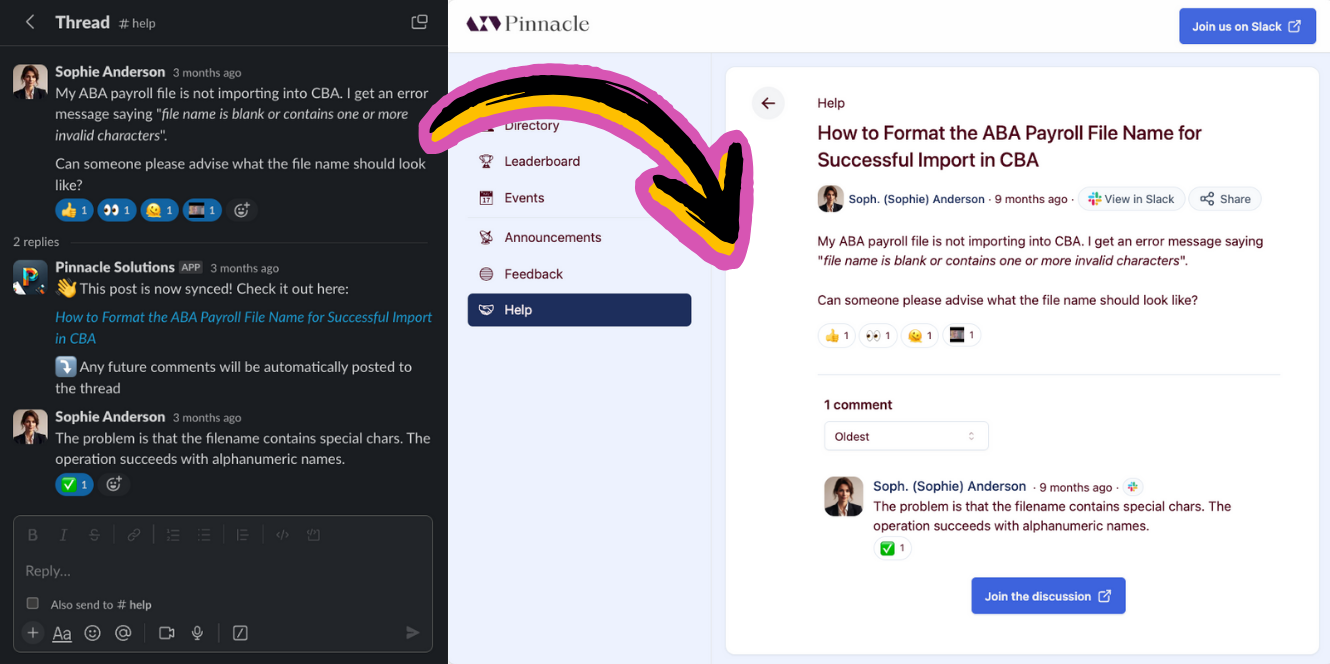Click the Help breadcrumb above post title
This screenshot has width=1330, height=664.
click(x=831, y=103)
